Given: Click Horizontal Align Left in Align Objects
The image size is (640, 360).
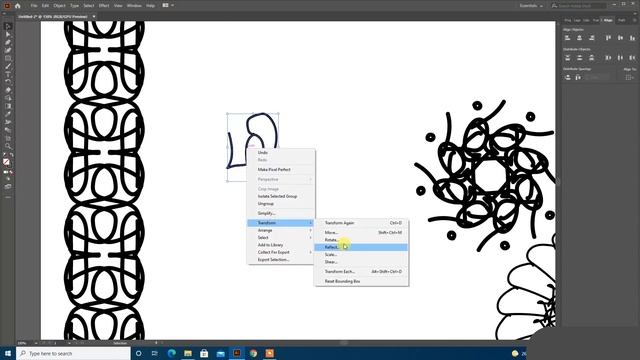Looking at the screenshot, I should [567, 38].
